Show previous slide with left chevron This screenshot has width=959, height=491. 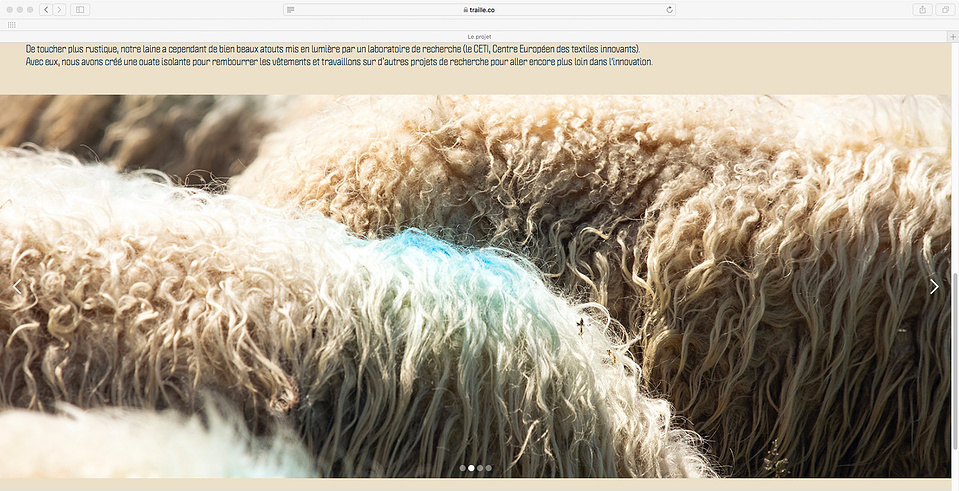tap(17, 287)
